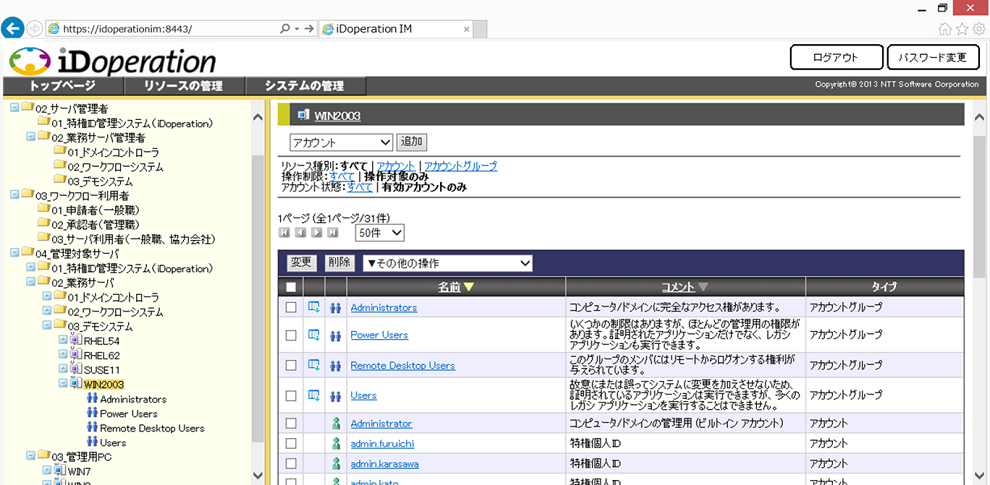Collapse the 02_サーバ管理者 tree node
This screenshot has width=990, height=485.
coord(15,109)
